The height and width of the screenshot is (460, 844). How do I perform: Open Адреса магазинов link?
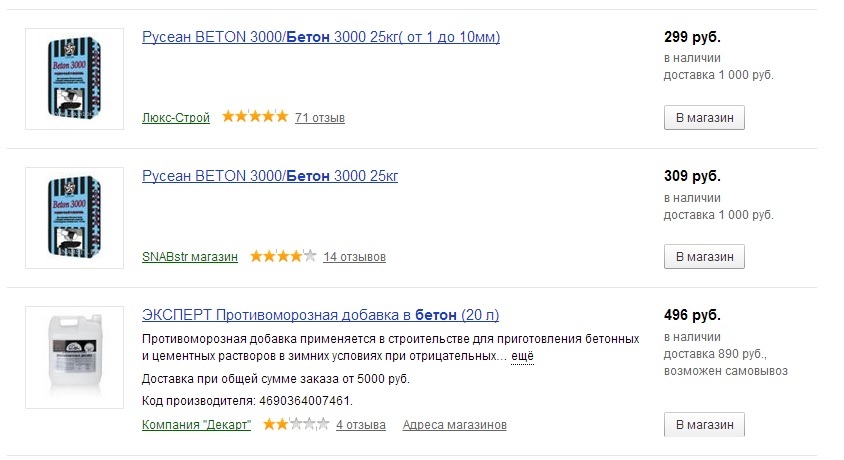click(454, 424)
